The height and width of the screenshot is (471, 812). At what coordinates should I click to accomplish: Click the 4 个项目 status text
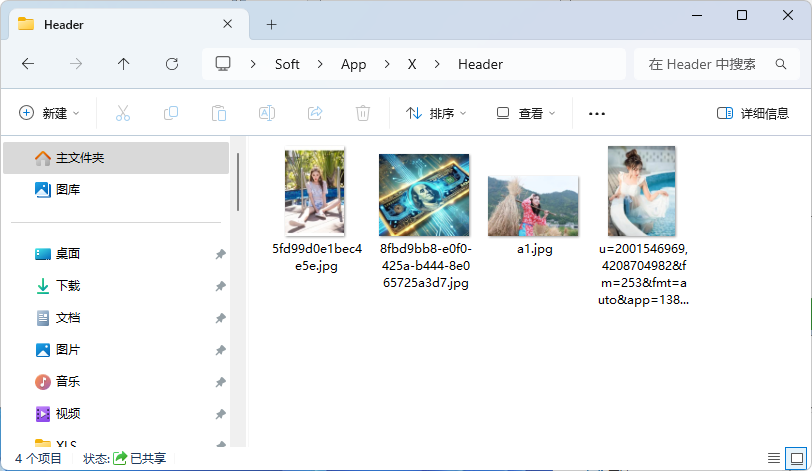coord(38,459)
